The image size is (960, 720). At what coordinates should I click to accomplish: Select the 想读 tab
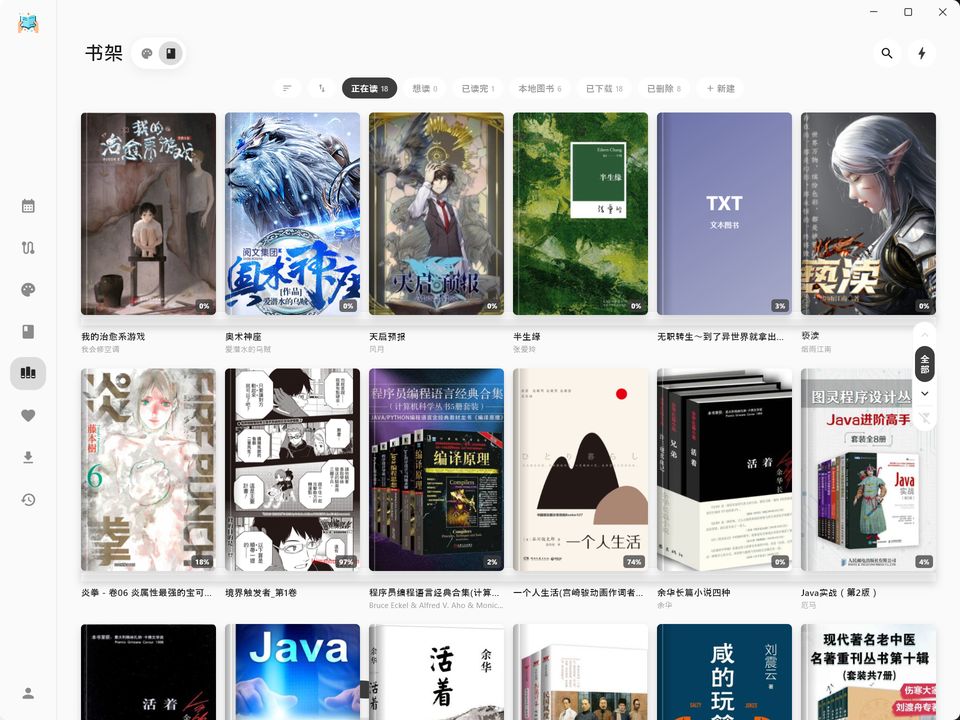coord(425,88)
